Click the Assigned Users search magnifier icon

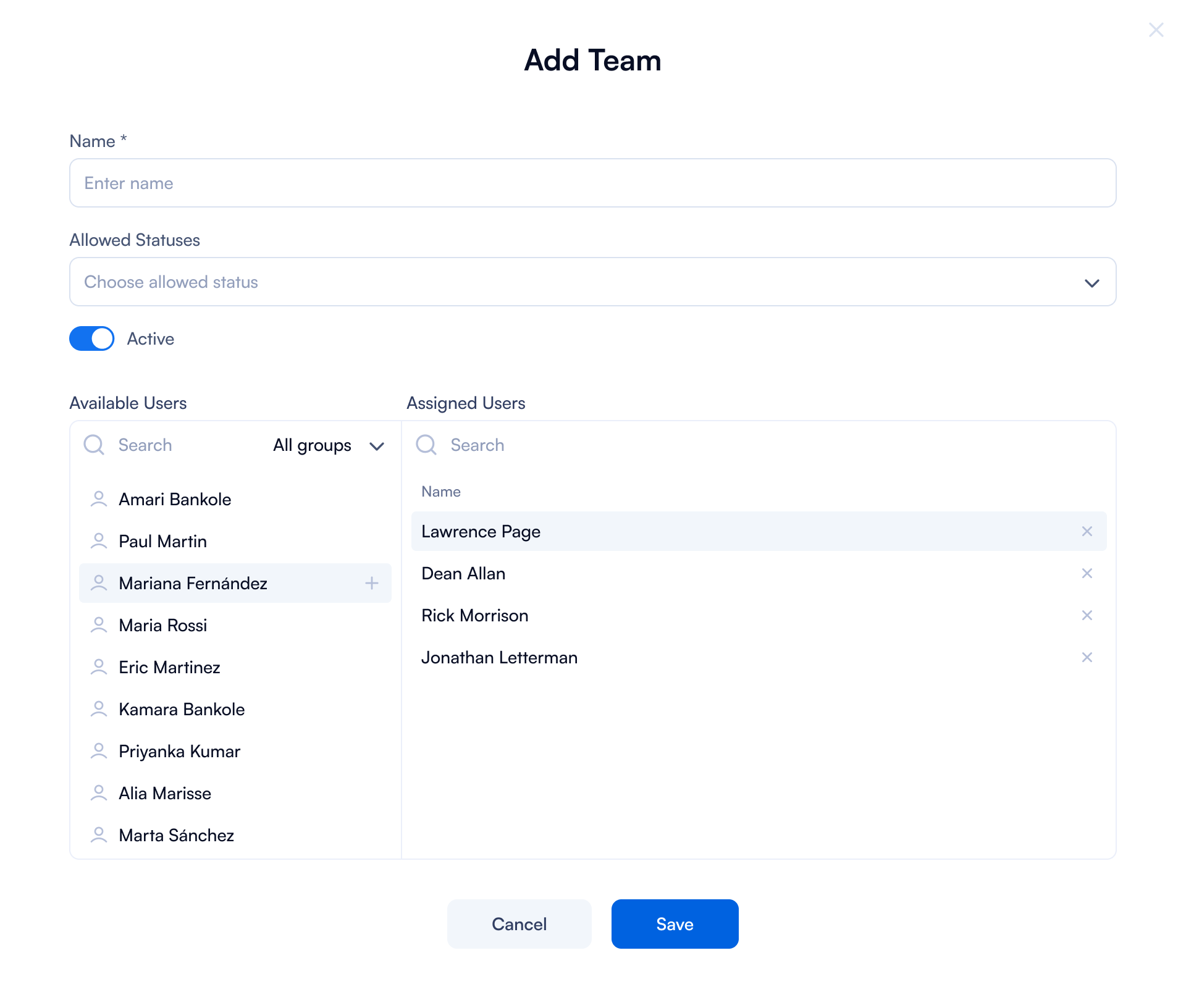coord(426,445)
